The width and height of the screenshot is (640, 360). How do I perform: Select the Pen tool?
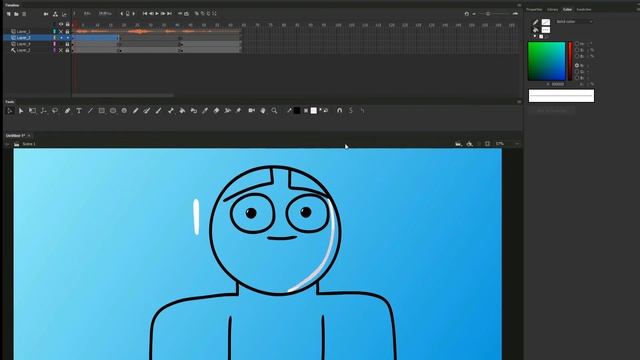(67, 111)
